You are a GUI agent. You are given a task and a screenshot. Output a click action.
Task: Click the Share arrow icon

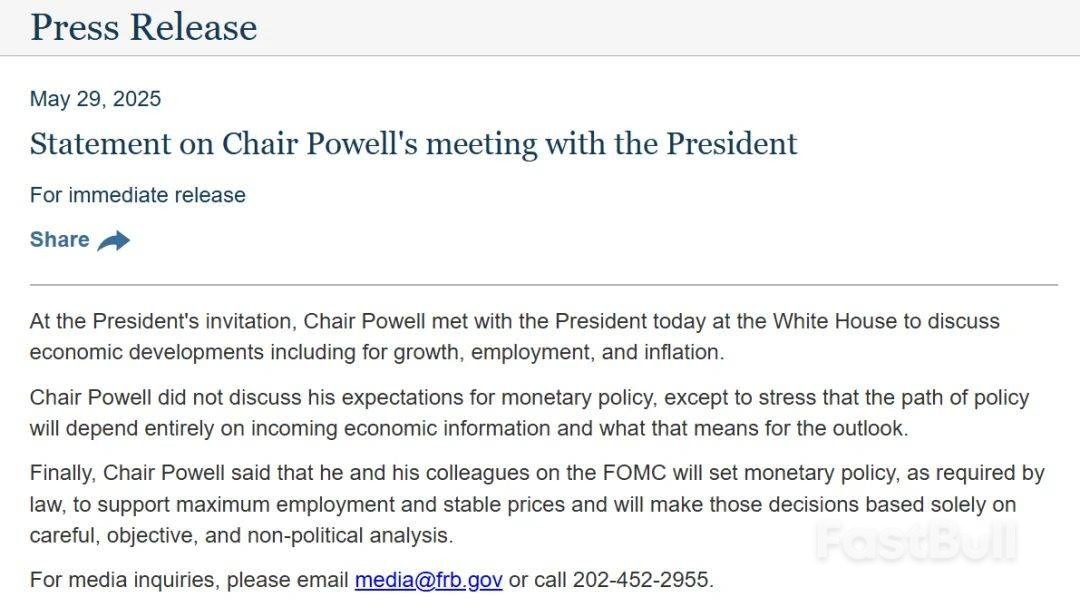coord(114,240)
